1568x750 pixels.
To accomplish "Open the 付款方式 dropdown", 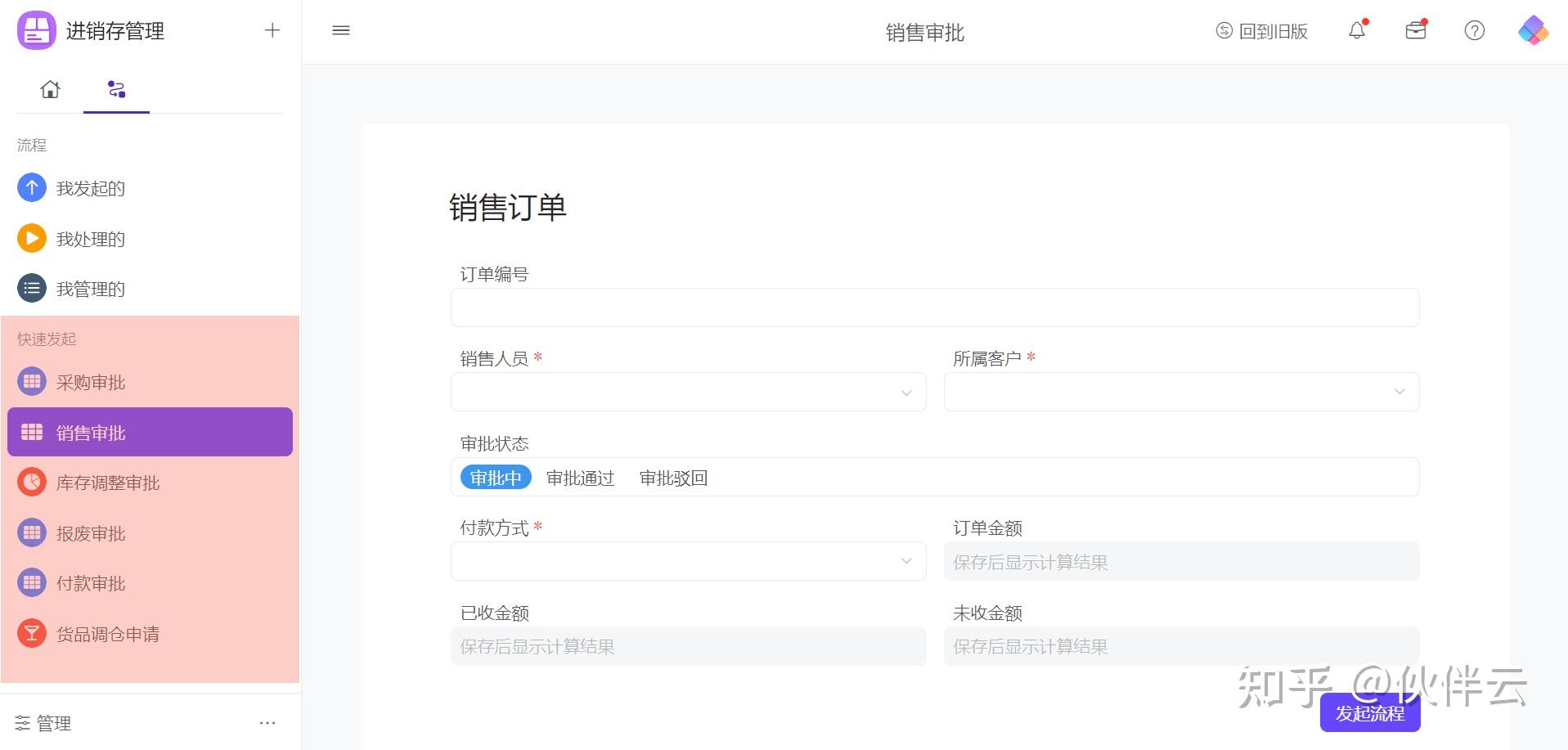I will point(688,562).
